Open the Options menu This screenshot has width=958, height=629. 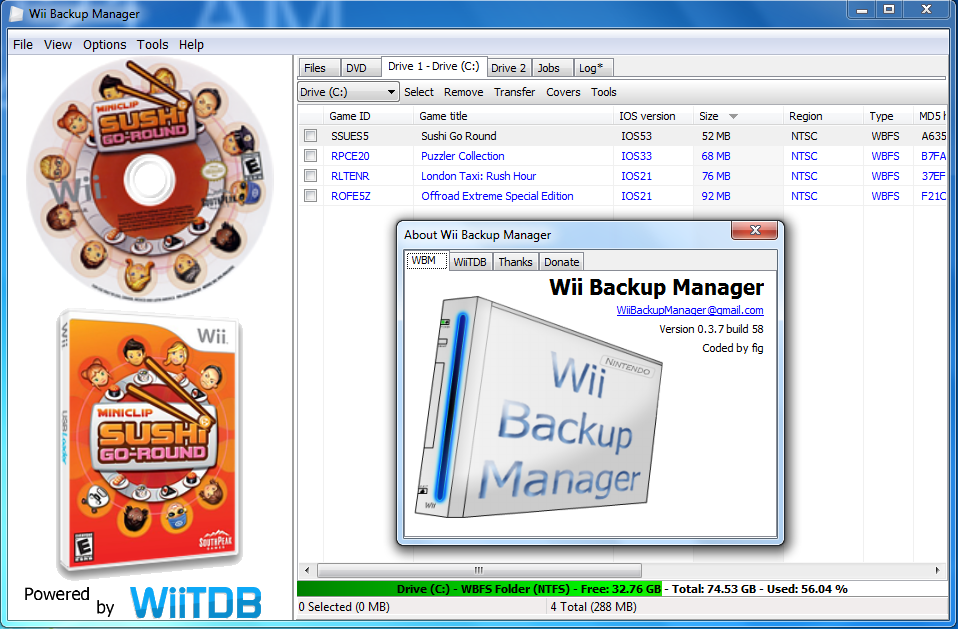[104, 45]
